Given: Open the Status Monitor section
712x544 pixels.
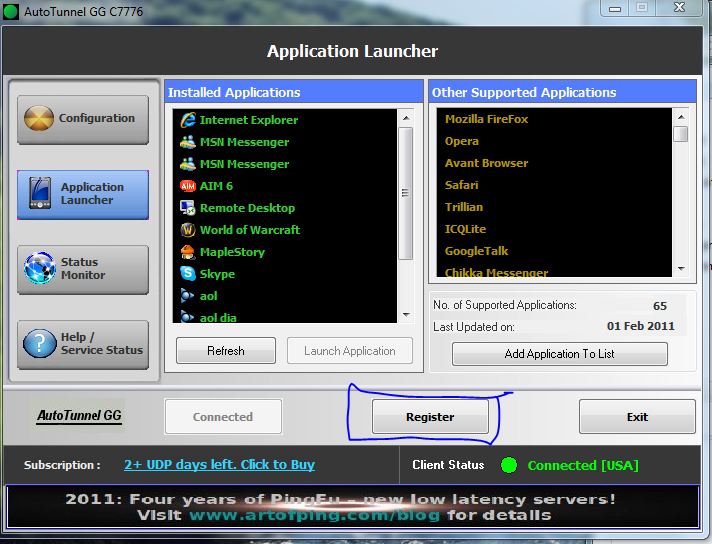Looking at the screenshot, I should click(x=83, y=270).
